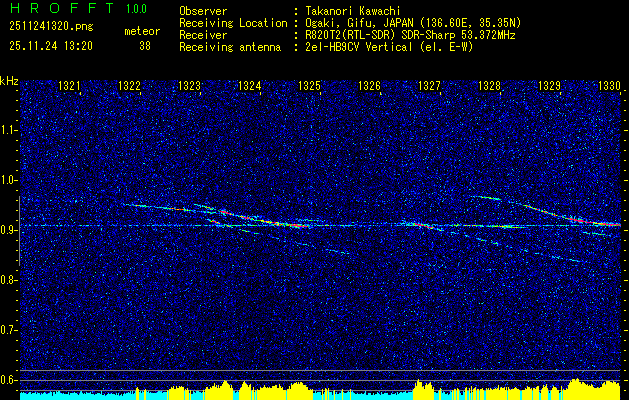The width and height of the screenshot is (629, 400).
Task: Click the Receiver label
Action: [203, 35]
